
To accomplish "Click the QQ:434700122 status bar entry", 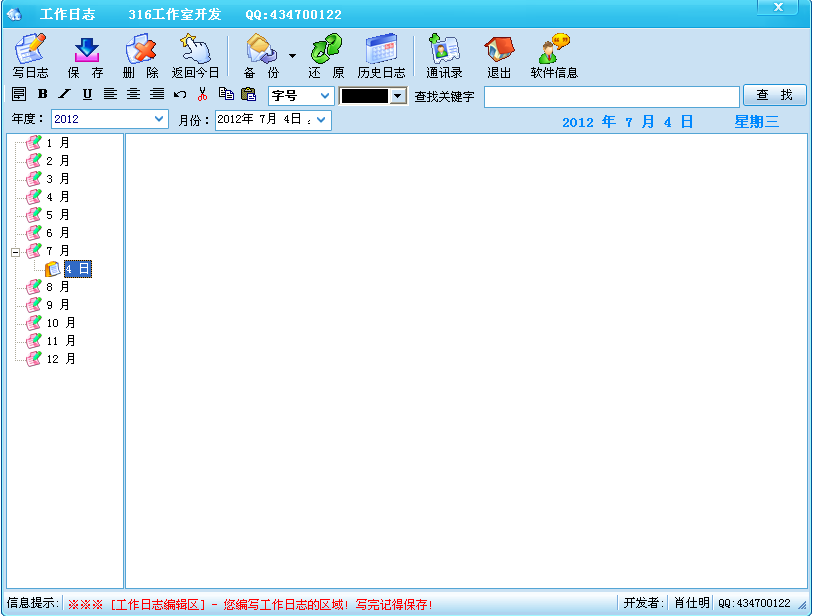I will tap(754, 603).
